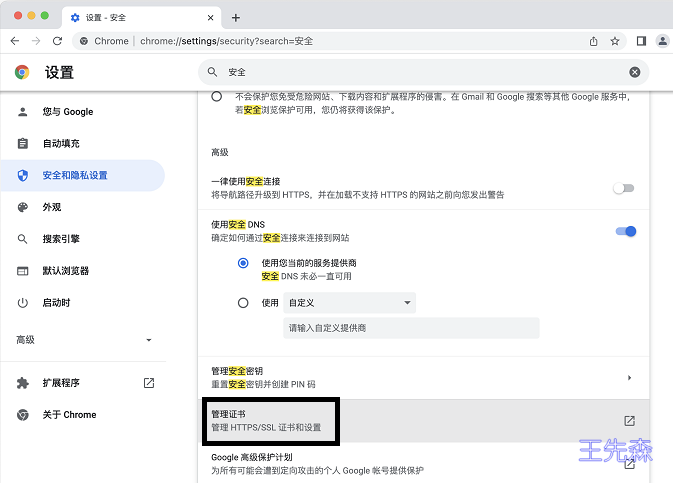The height and width of the screenshot is (483, 673).
Task: Click the power icon next to 启动时
Action: tap(22, 303)
